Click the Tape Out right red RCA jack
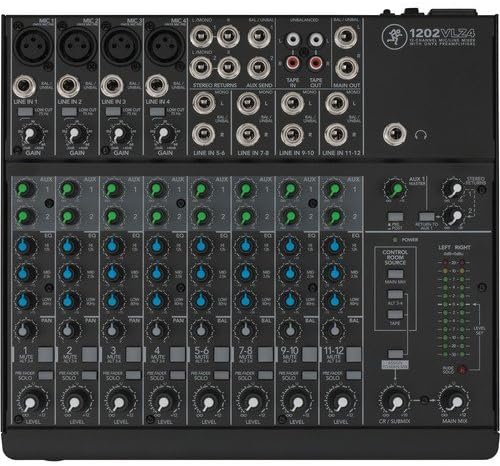This screenshot has width=500, height=466. pos(315,62)
